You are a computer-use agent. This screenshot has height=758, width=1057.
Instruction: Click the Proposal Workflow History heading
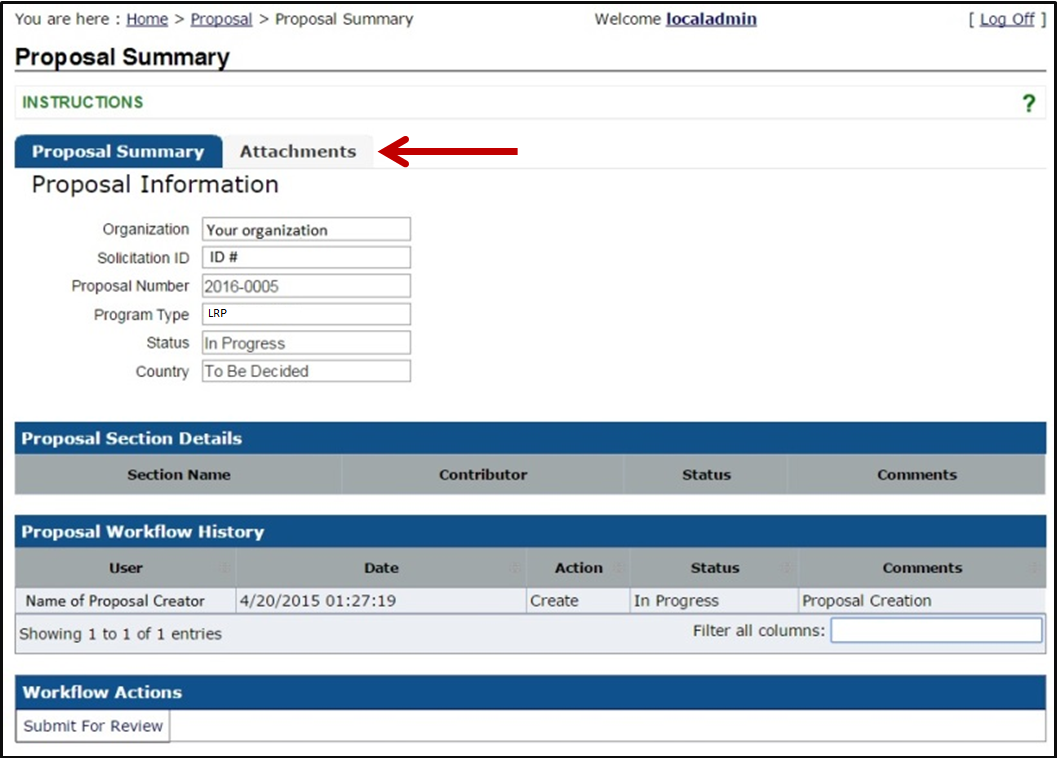coord(142,532)
